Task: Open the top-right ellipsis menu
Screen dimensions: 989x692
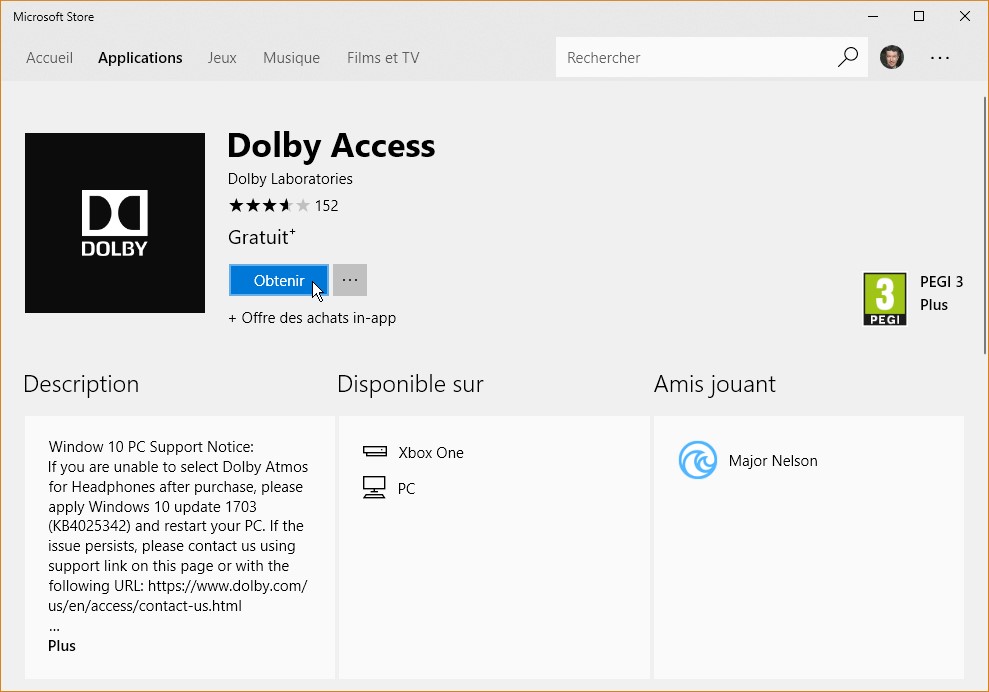Action: point(939,58)
